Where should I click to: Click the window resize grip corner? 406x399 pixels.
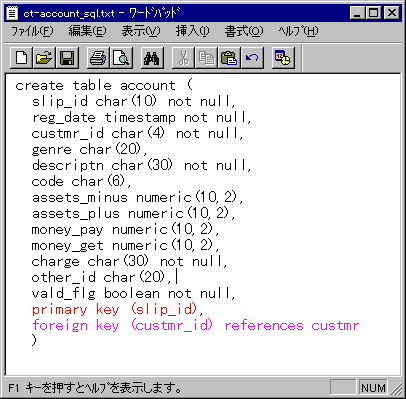[396, 388]
